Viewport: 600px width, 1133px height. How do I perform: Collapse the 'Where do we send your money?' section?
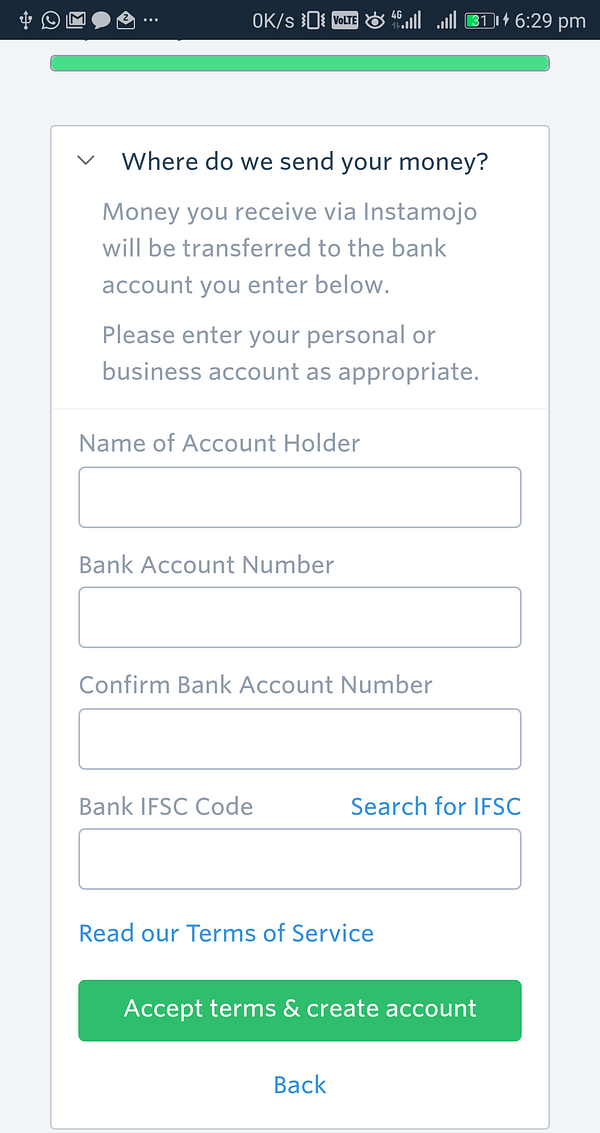point(86,161)
